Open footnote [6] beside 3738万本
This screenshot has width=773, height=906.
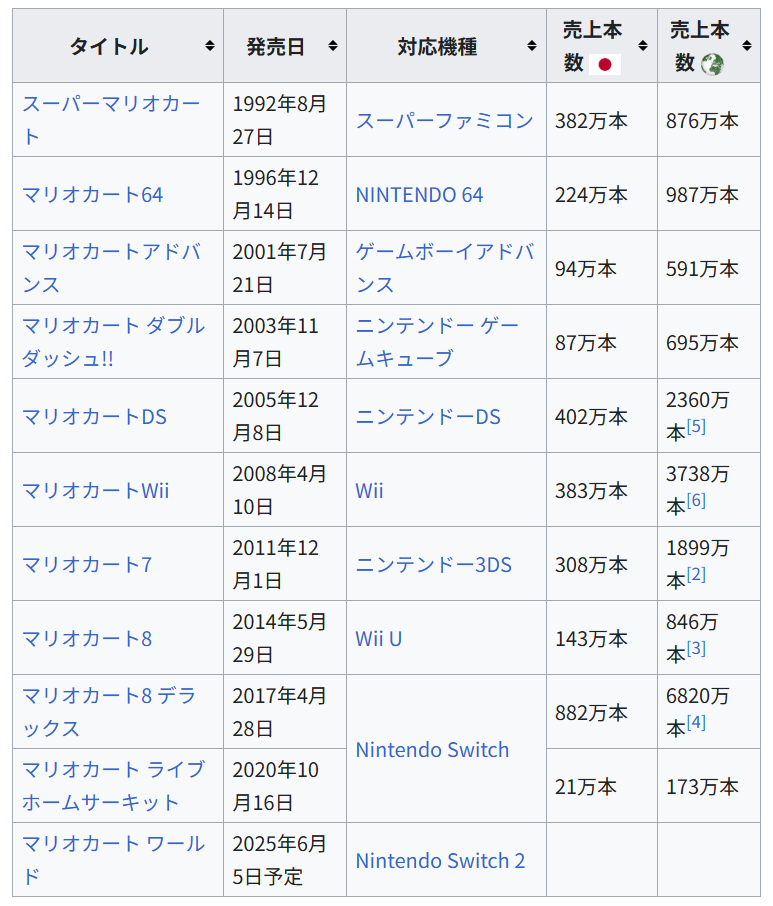[x=696, y=500]
